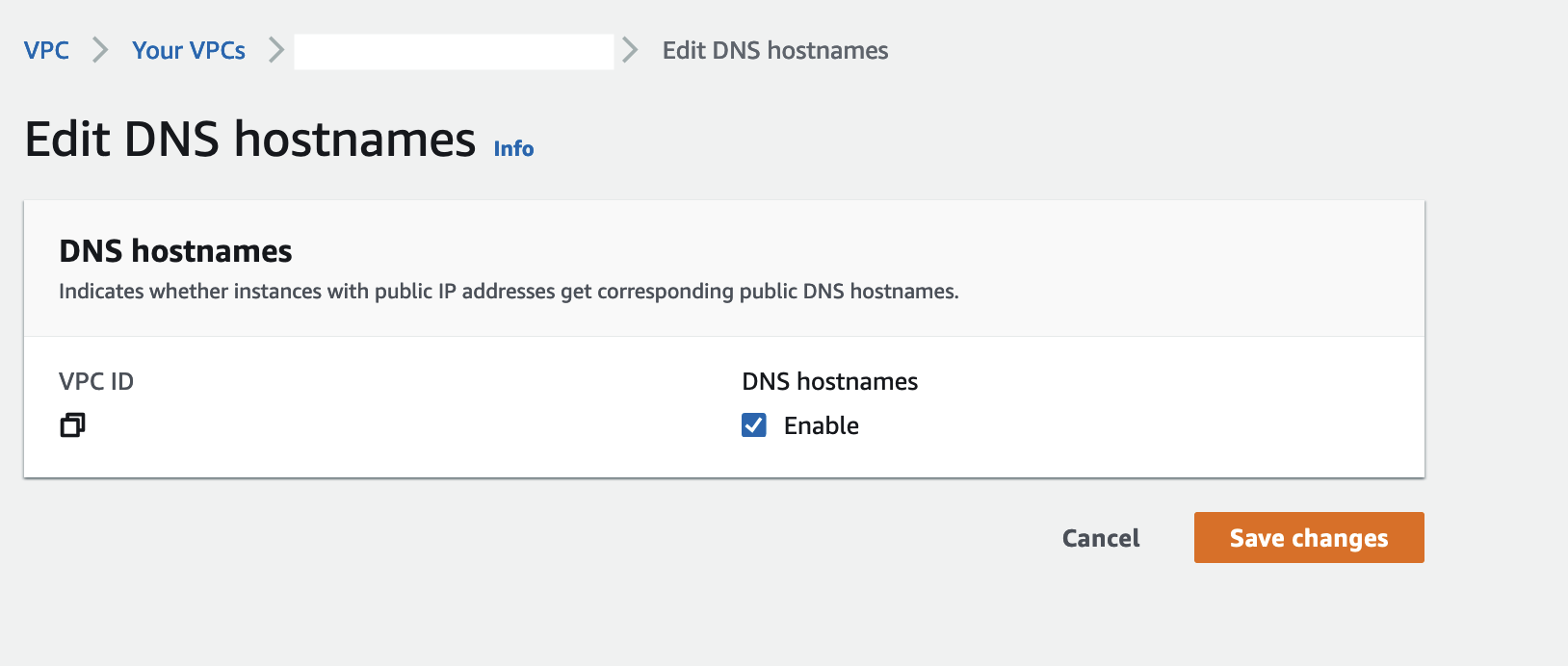The width and height of the screenshot is (1568, 666).
Task: Click the chevron before Edit DNS hostnames
Action: pyautogui.click(x=630, y=50)
